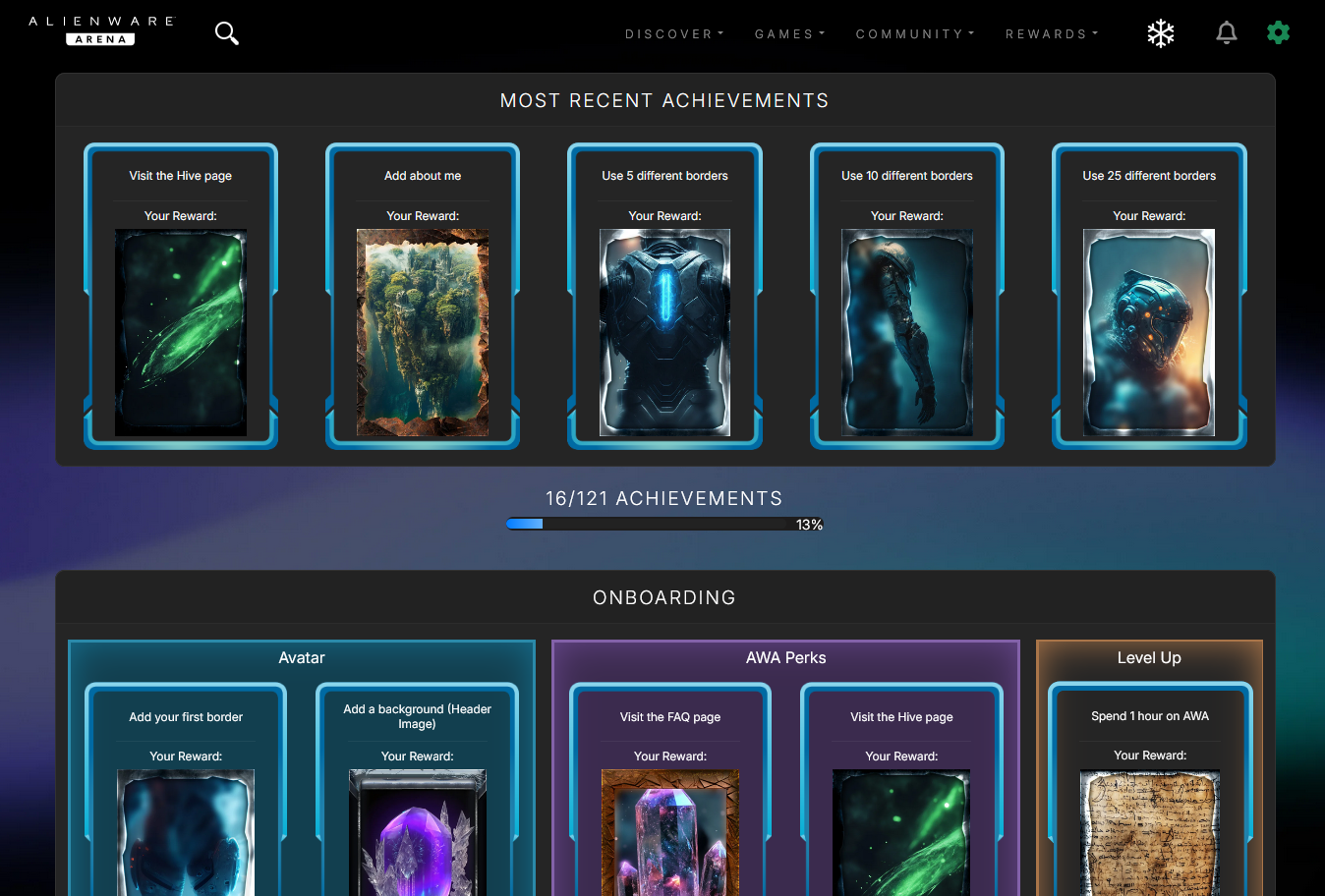Open the Use 5 different borders card
The width and height of the screenshot is (1325, 896).
664,296
